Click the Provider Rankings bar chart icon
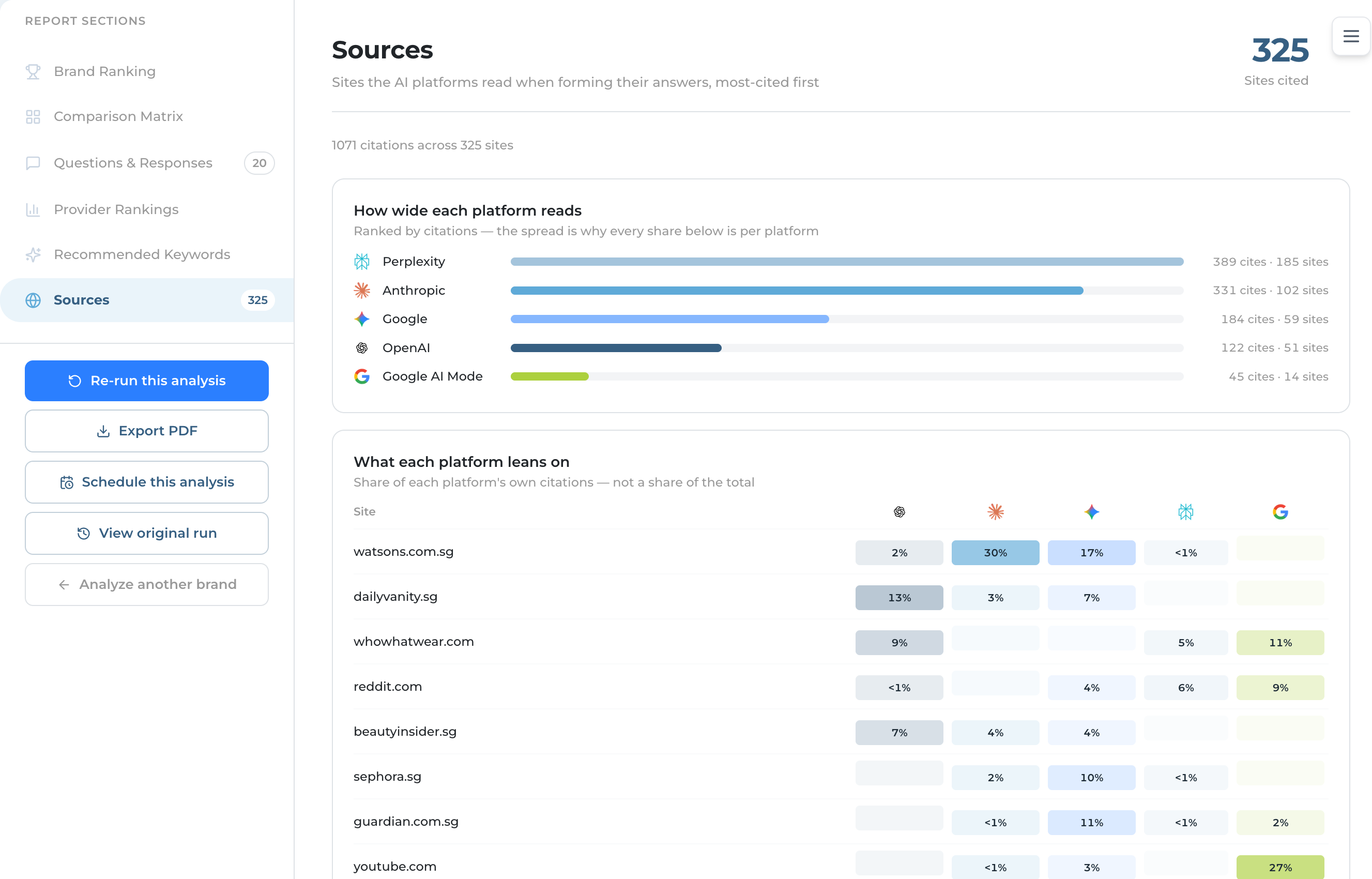This screenshot has height=879, width=1372. (x=33, y=209)
